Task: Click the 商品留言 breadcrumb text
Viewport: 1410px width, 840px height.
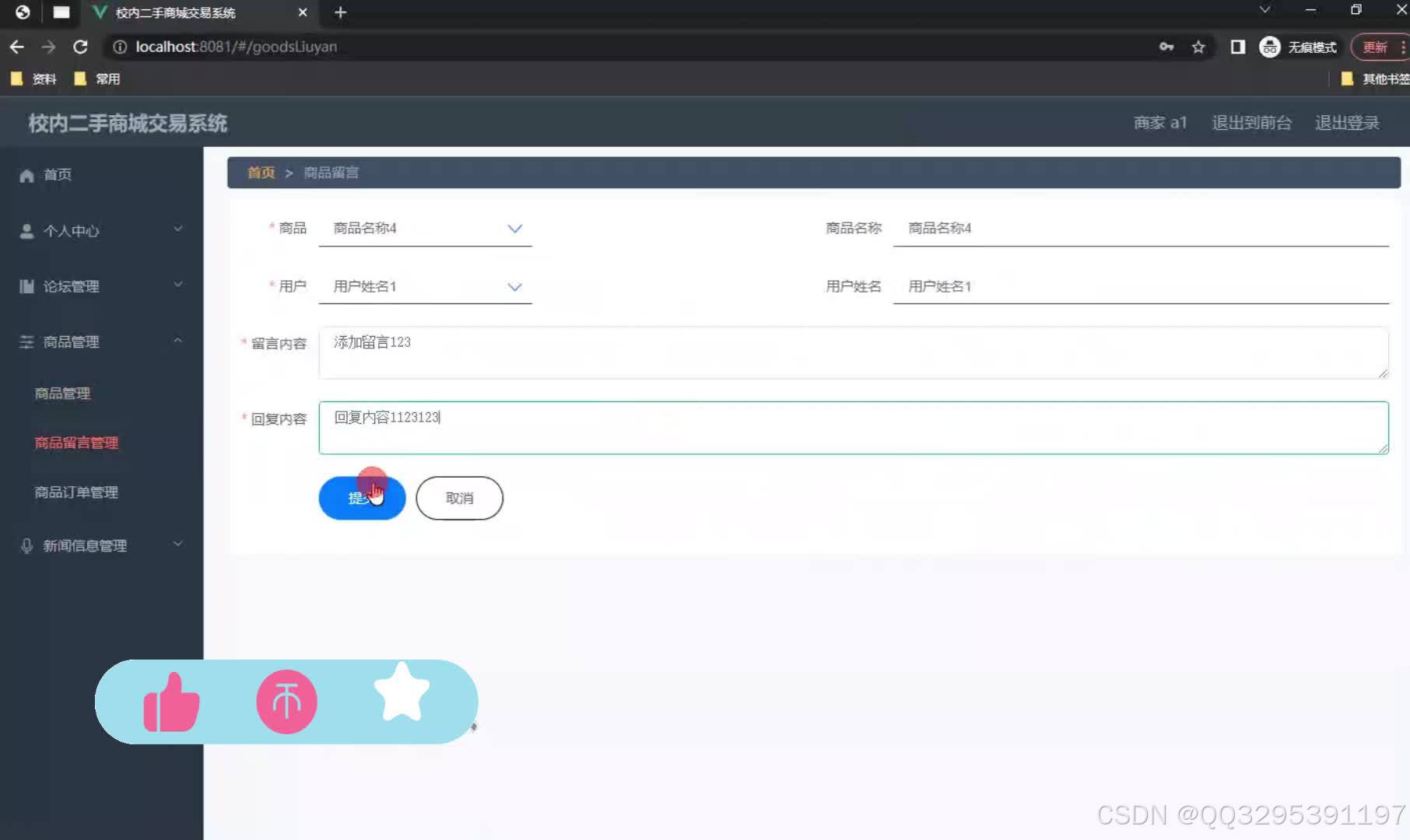Action: (331, 173)
